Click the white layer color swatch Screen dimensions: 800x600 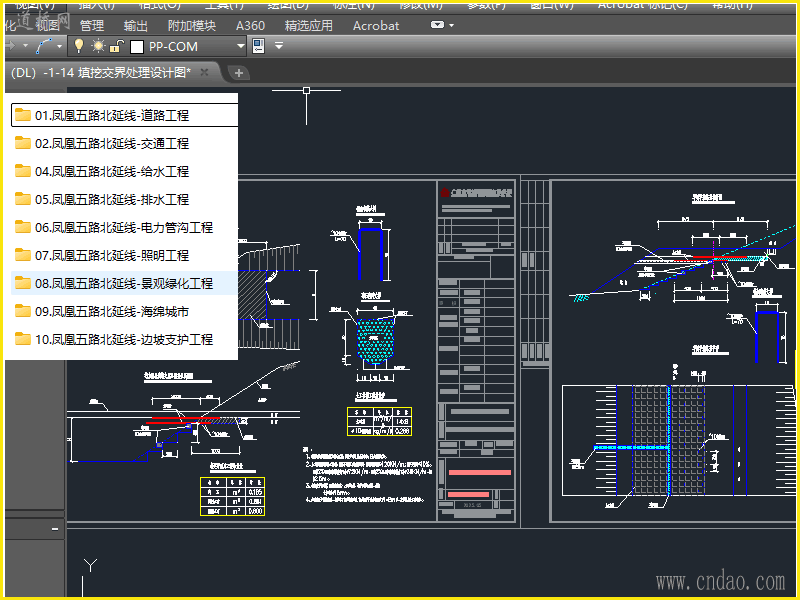pos(136,46)
